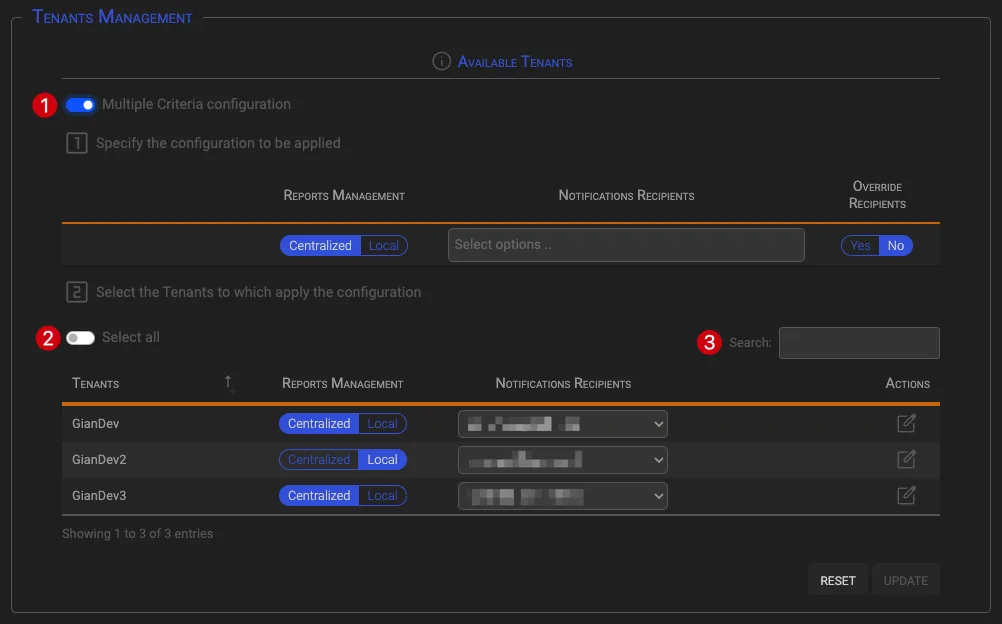Viewport: 1002px width, 624px height.
Task: Click the UPDATE button
Action: pos(906,581)
